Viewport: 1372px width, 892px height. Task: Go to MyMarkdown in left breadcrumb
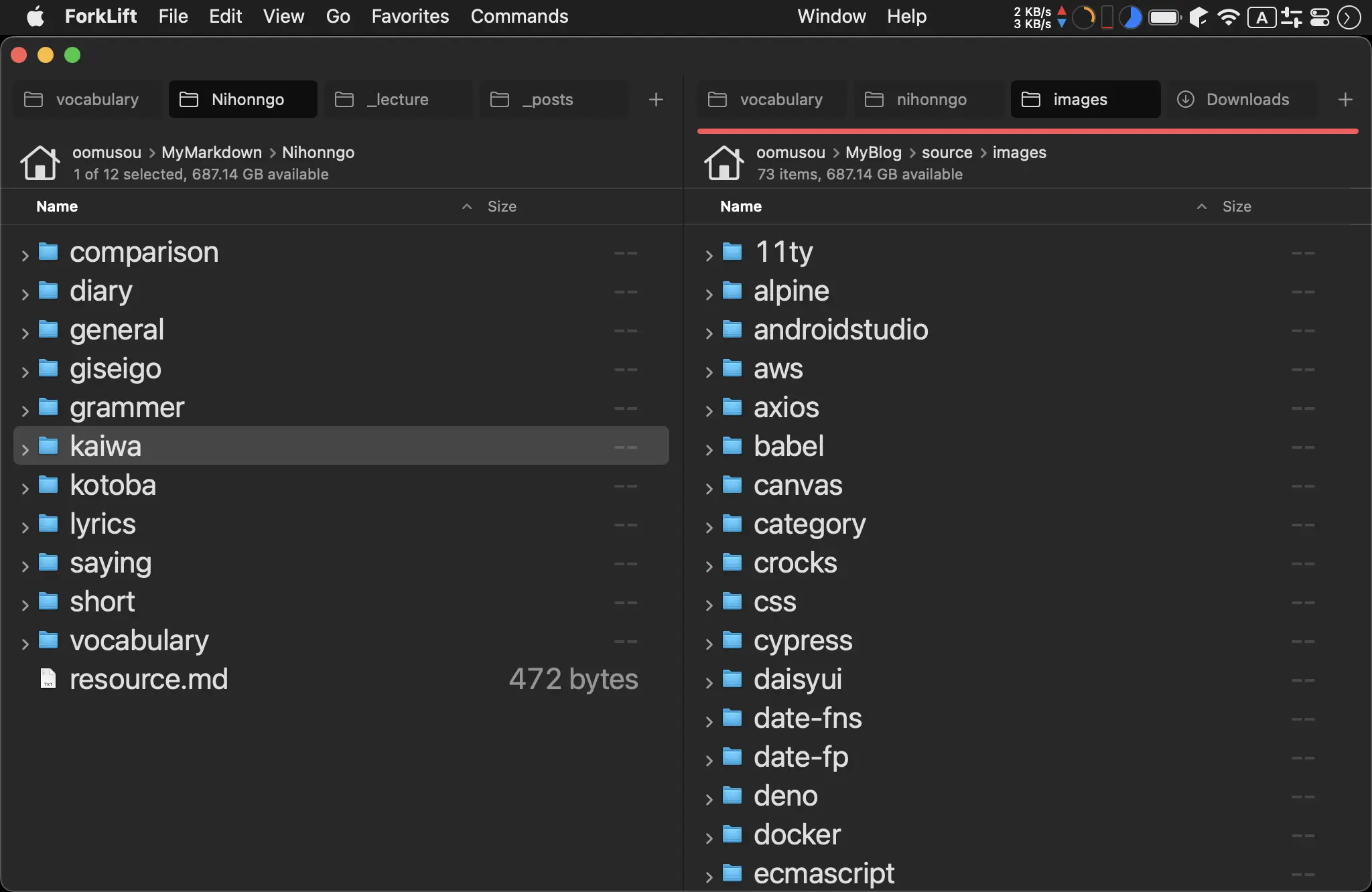click(x=212, y=153)
